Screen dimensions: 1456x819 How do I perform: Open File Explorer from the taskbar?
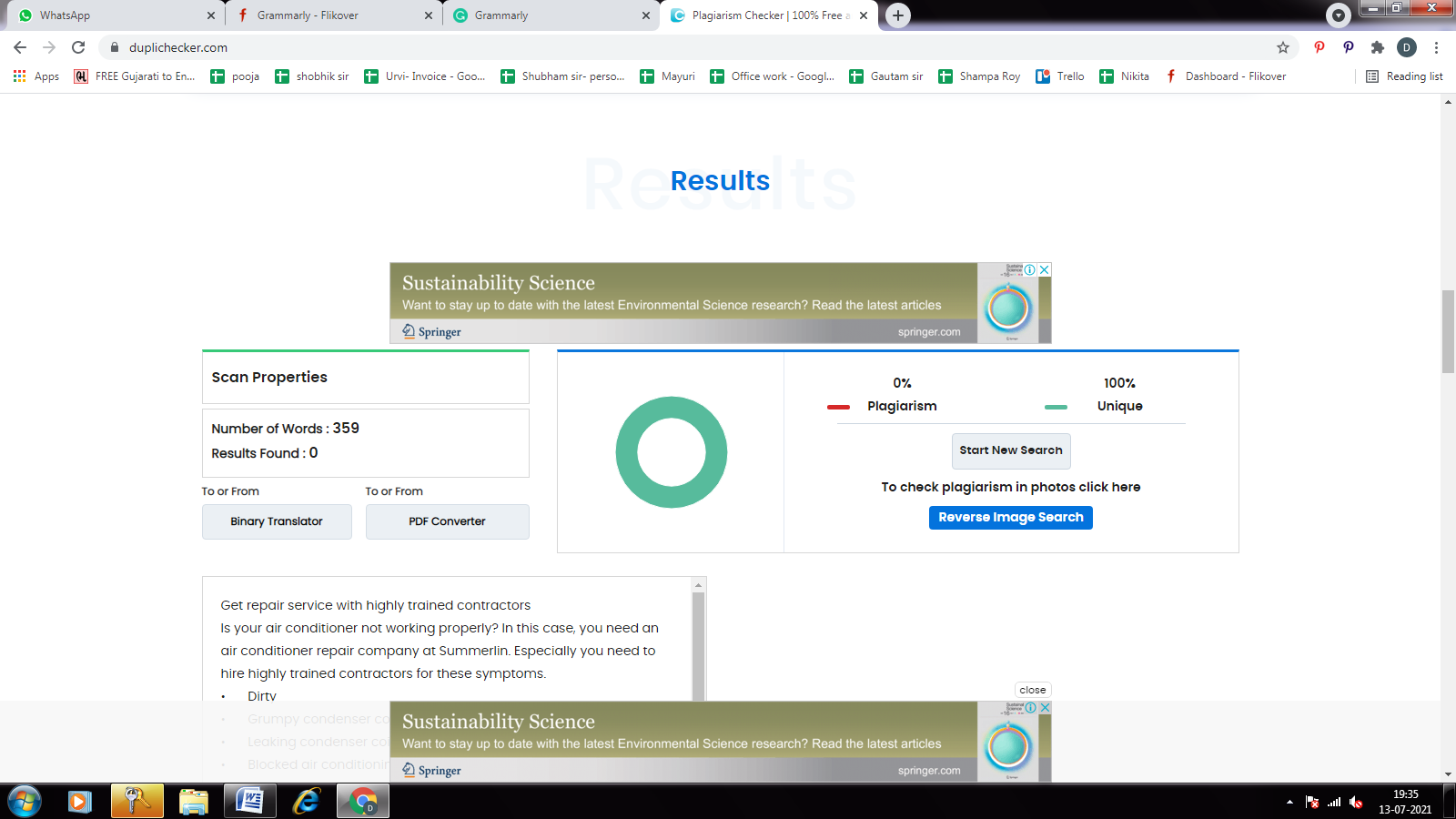(194, 802)
